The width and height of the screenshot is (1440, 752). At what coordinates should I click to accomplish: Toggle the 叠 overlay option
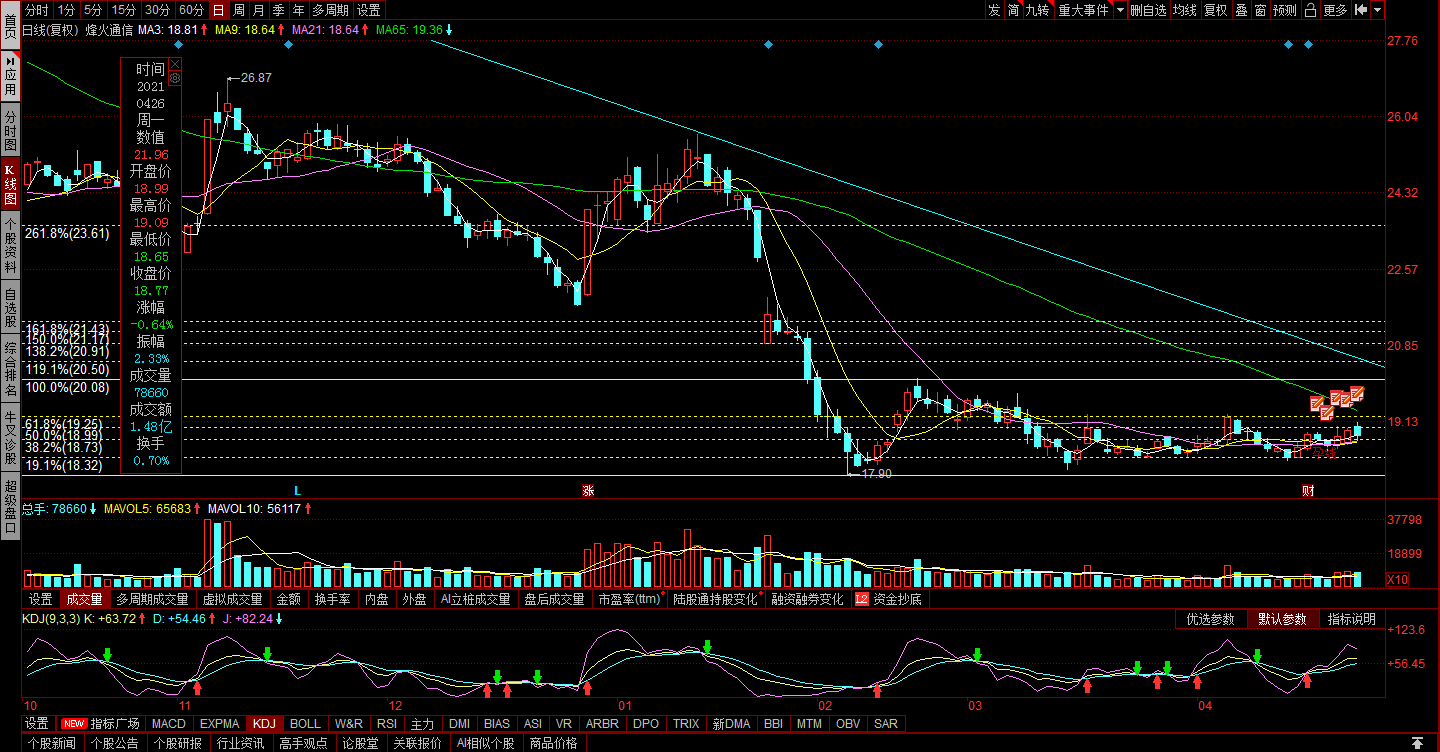point(1241,10)
